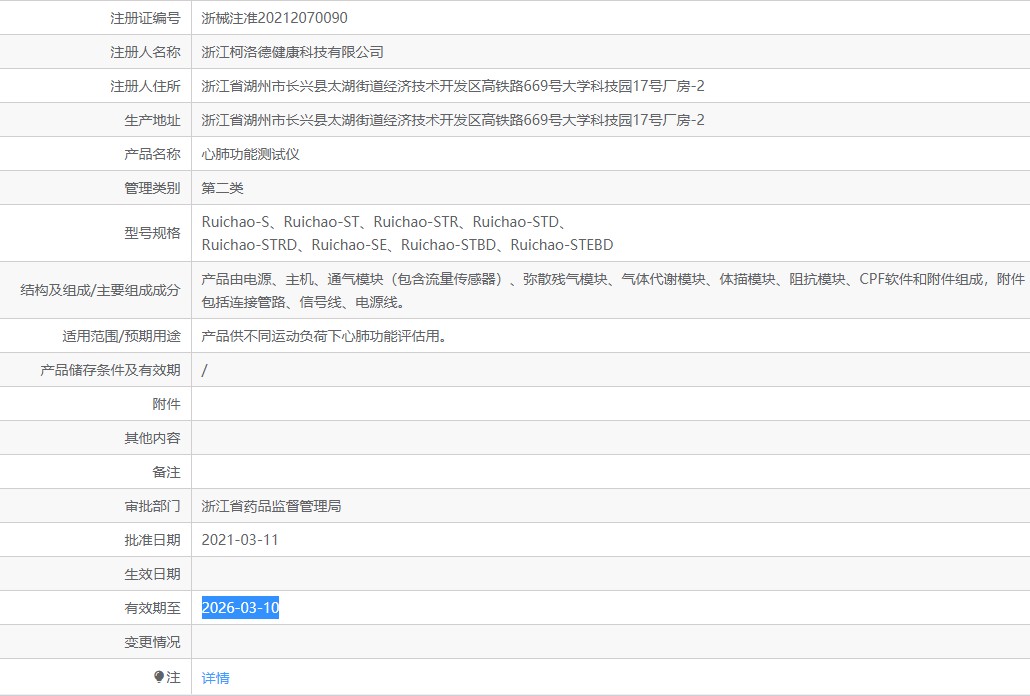This screenshot has width=1030, height=696.
Task: Click the 附件 label
Action: tap(166, 404)
